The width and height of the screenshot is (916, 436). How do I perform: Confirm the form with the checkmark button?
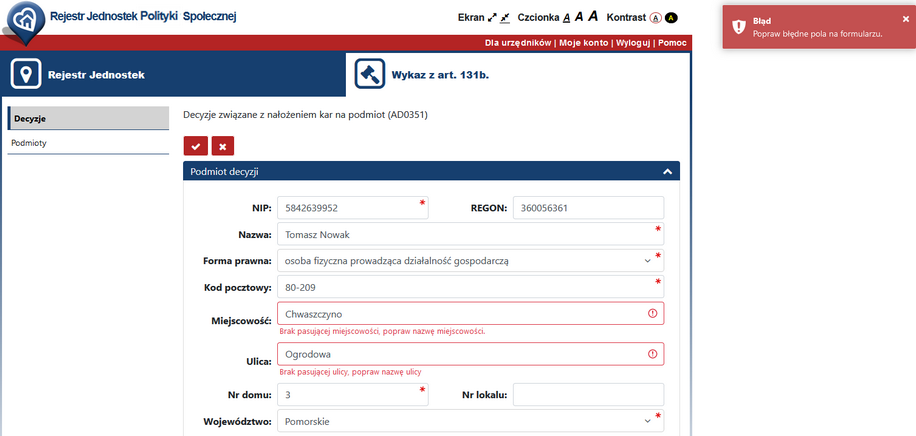click(x=196, y=146)
